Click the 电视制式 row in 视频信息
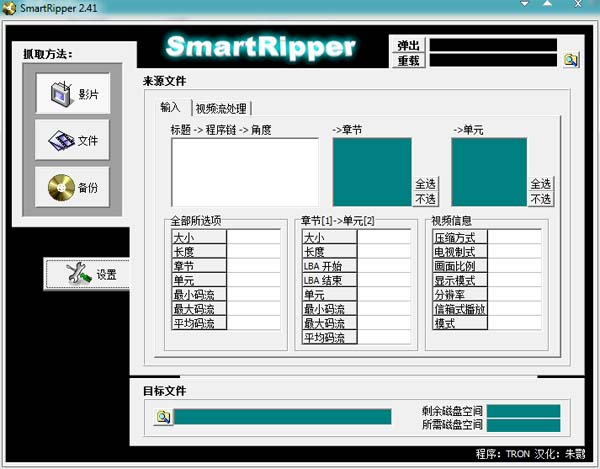The image size is (600, 469). (487, 251)
